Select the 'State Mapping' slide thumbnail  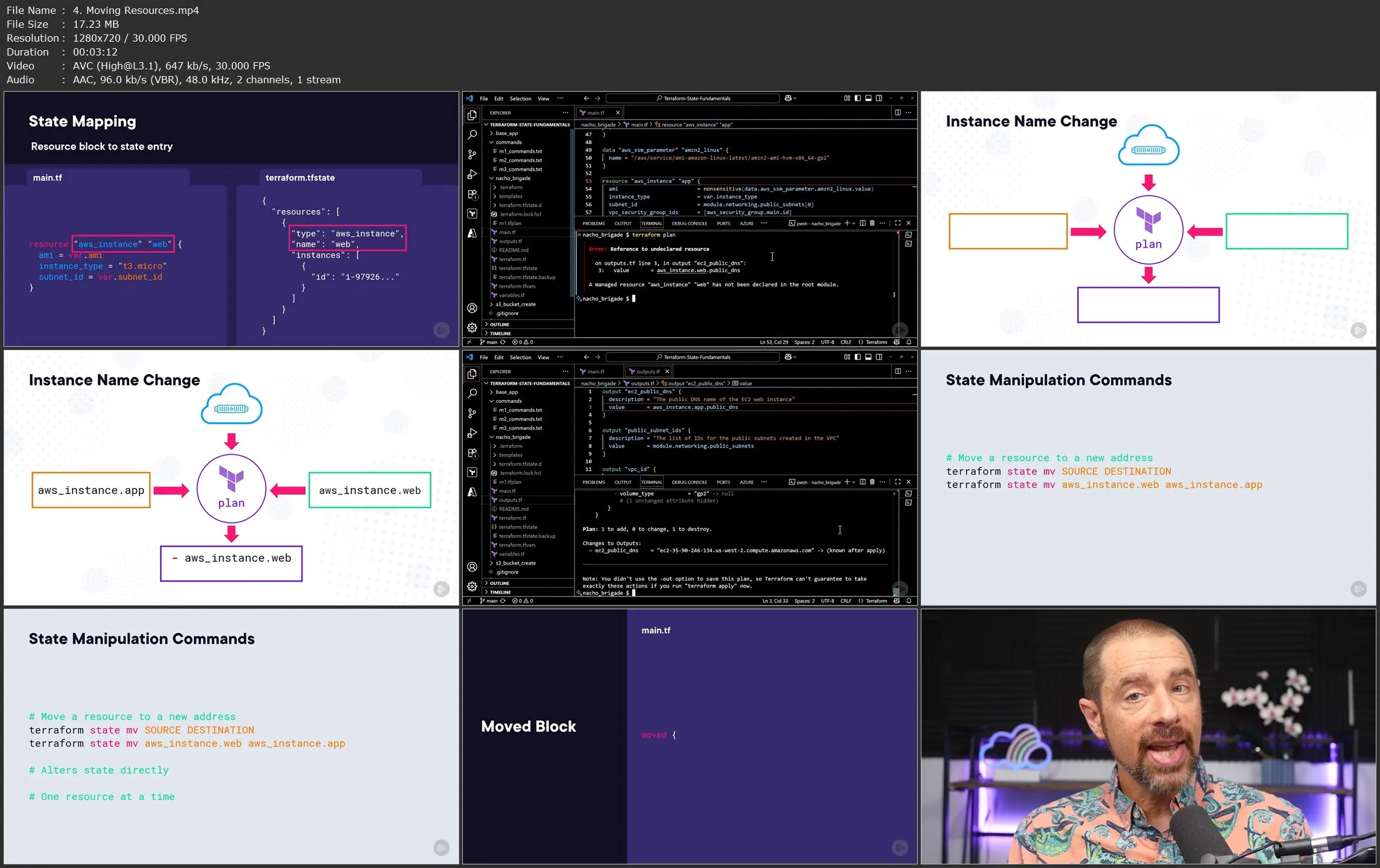231,219
